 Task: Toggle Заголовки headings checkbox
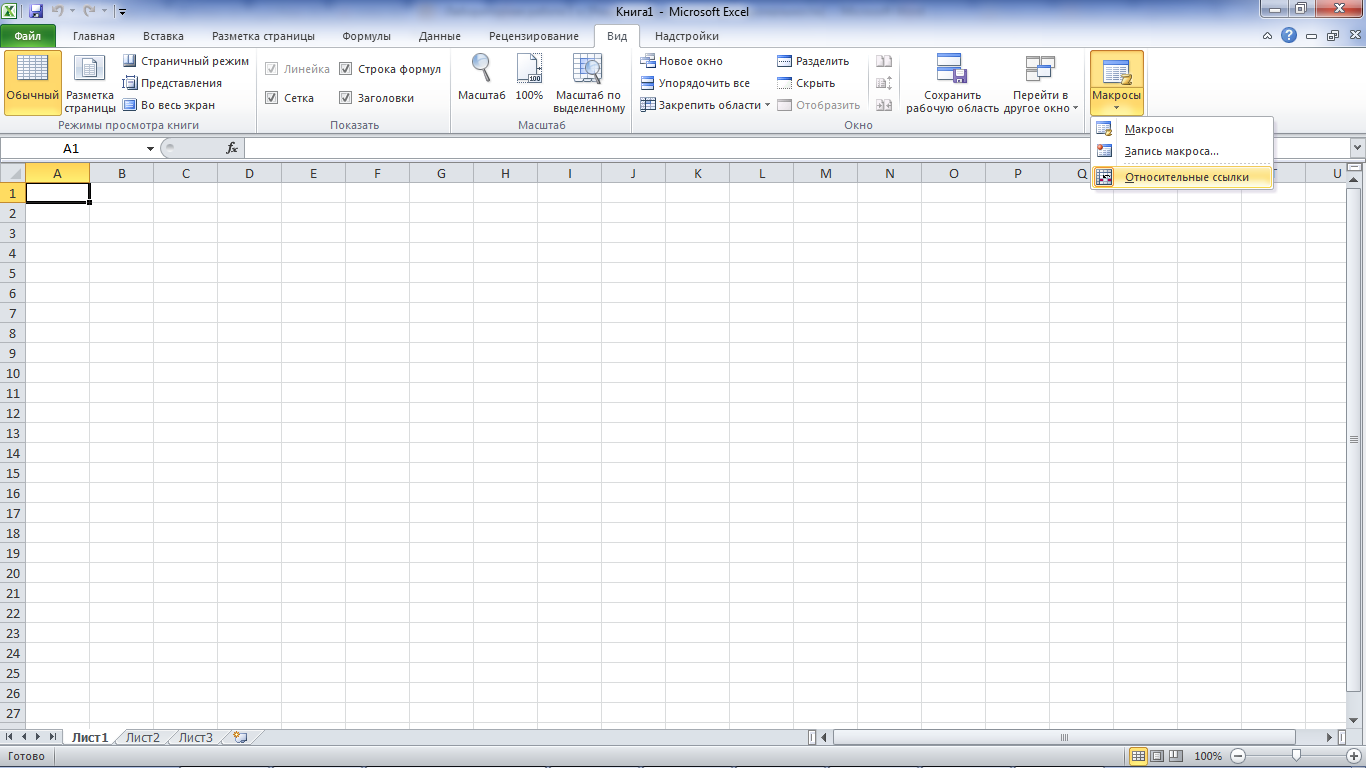[345, 98]
